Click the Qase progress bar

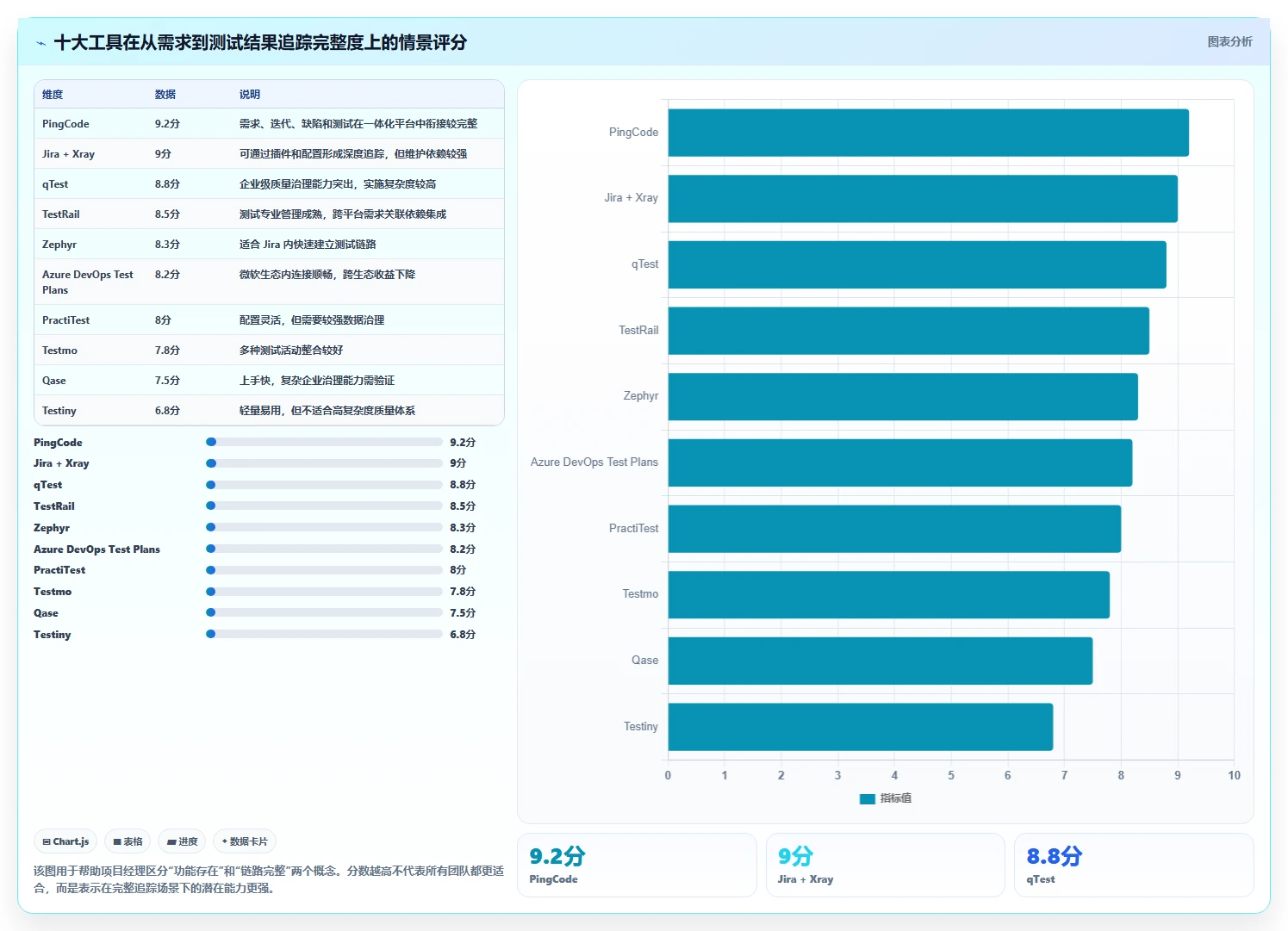pos(324,612)
